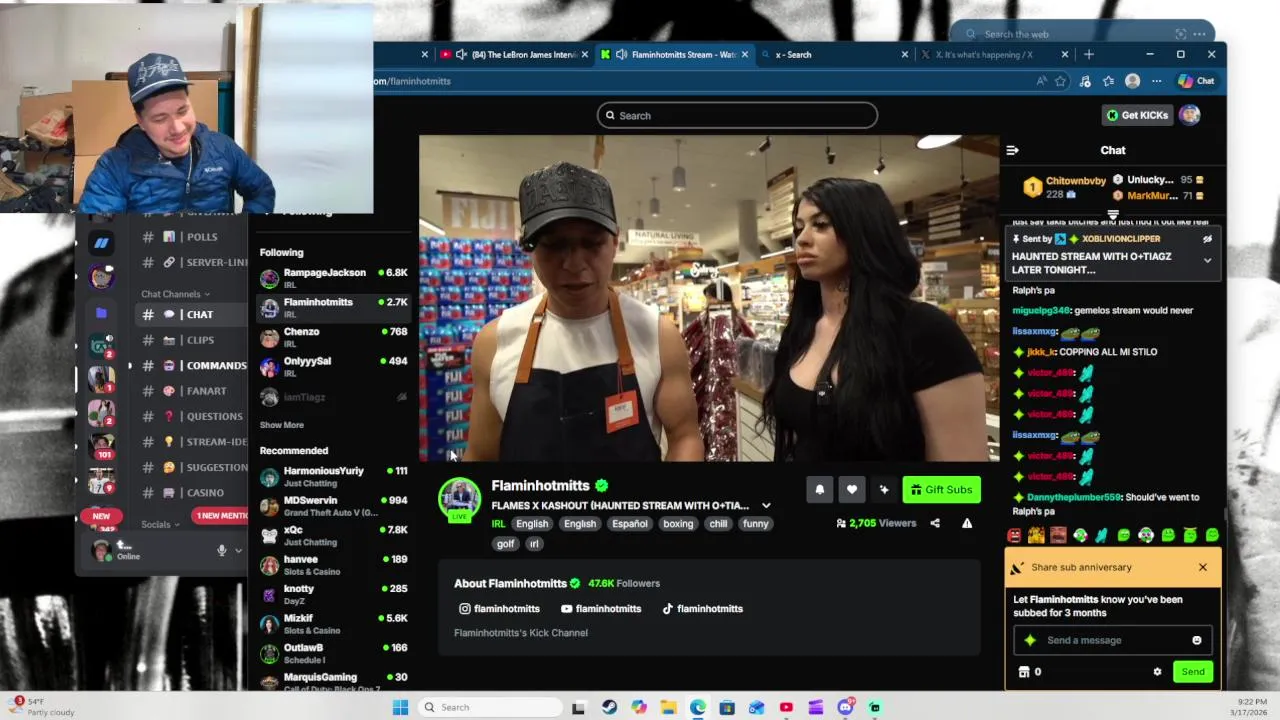Image resolution: width=1280 pixels, height=720 pixels.
Task: Click the share icon next to viewer count
Action: click(x=935, y=523)
